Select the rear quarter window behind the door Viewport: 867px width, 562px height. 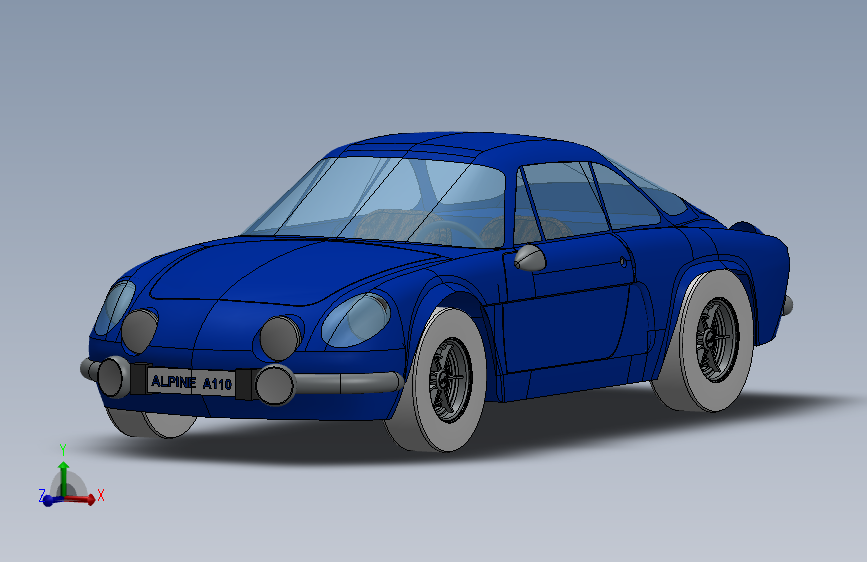click(x=625, y=198)
